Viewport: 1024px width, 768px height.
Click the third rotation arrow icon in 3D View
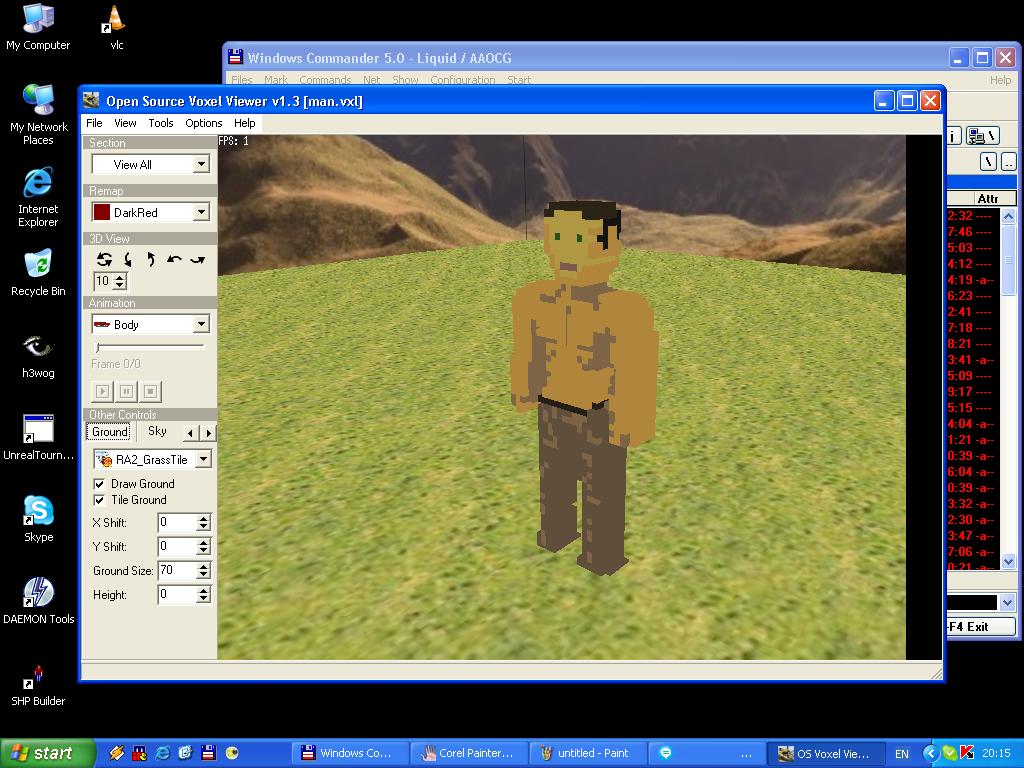[150, 259]
